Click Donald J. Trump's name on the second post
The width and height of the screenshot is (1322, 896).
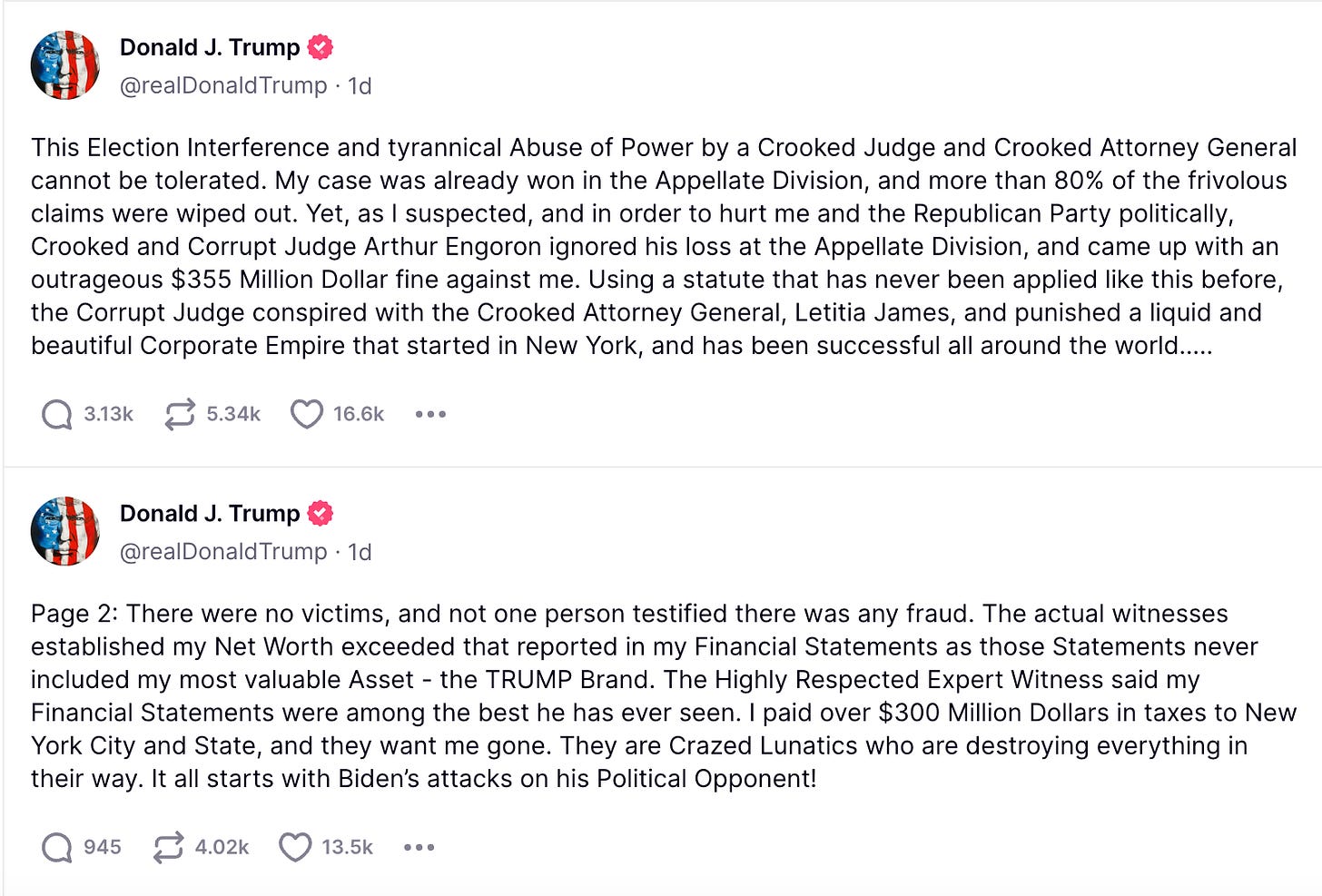point(211,513)
